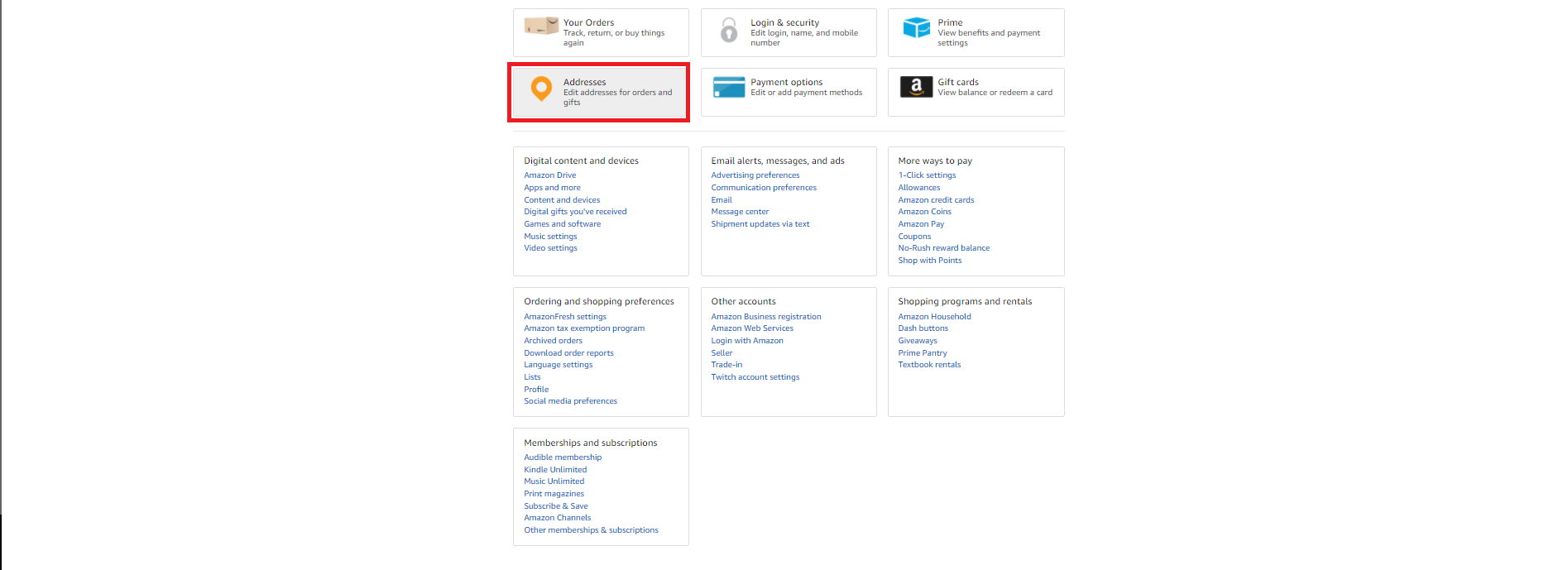Open the Allowances link
Image resolution: width=1568 pixels, height=570 pixels.
[x=919, y=188]
